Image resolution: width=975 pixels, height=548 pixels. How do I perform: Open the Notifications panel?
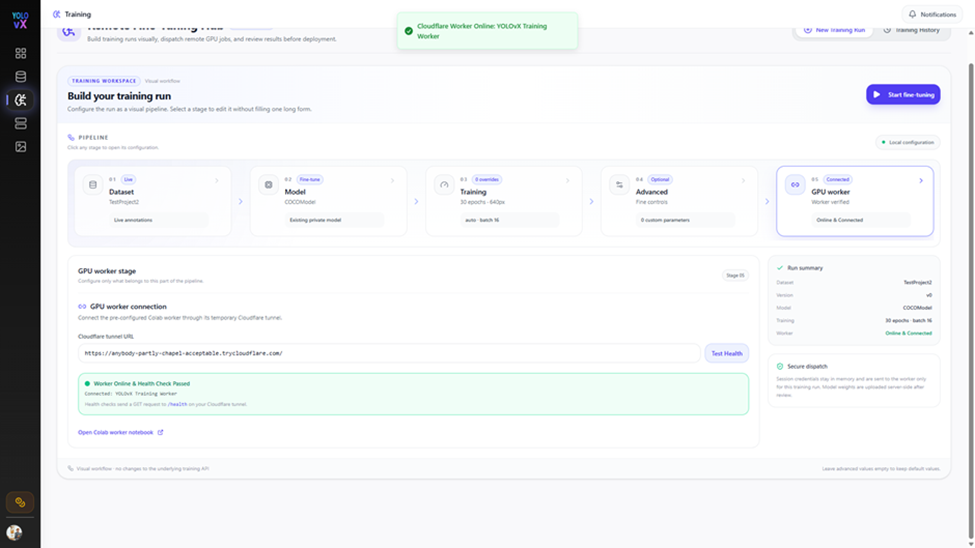932,14
